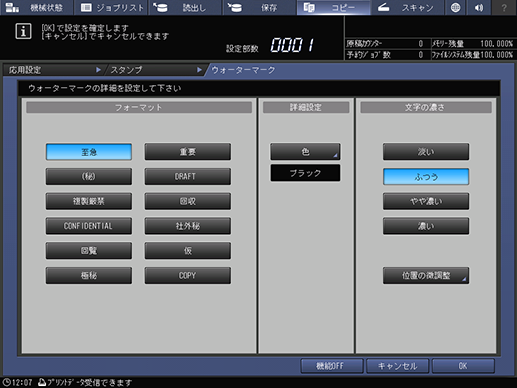Click the 設定部数 0001 counter
The height and width of the screenshot is (388, 517).
[270, 45]
